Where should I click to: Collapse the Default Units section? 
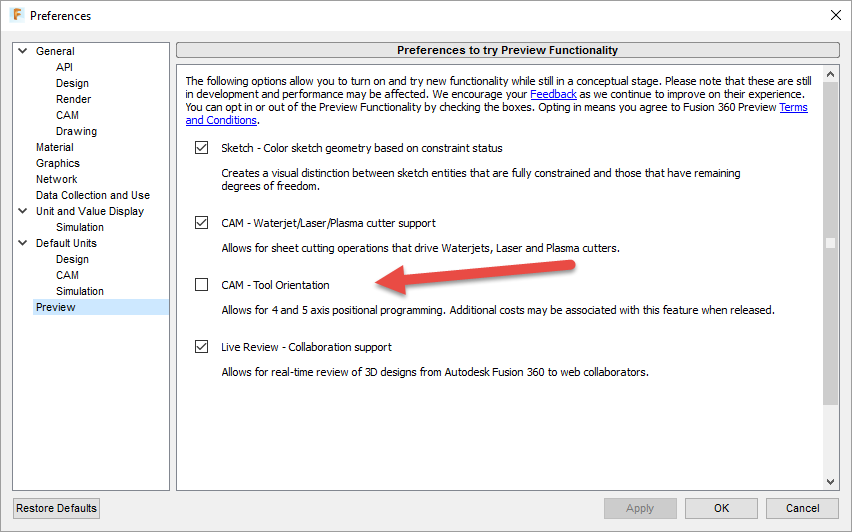point(22,243)
